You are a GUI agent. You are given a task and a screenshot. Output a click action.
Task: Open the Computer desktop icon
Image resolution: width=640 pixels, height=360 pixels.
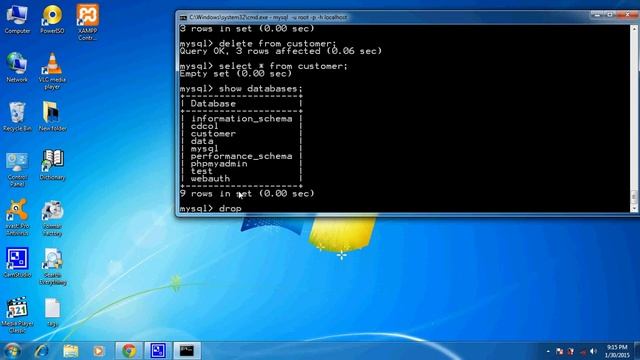(x=17, y=20)
